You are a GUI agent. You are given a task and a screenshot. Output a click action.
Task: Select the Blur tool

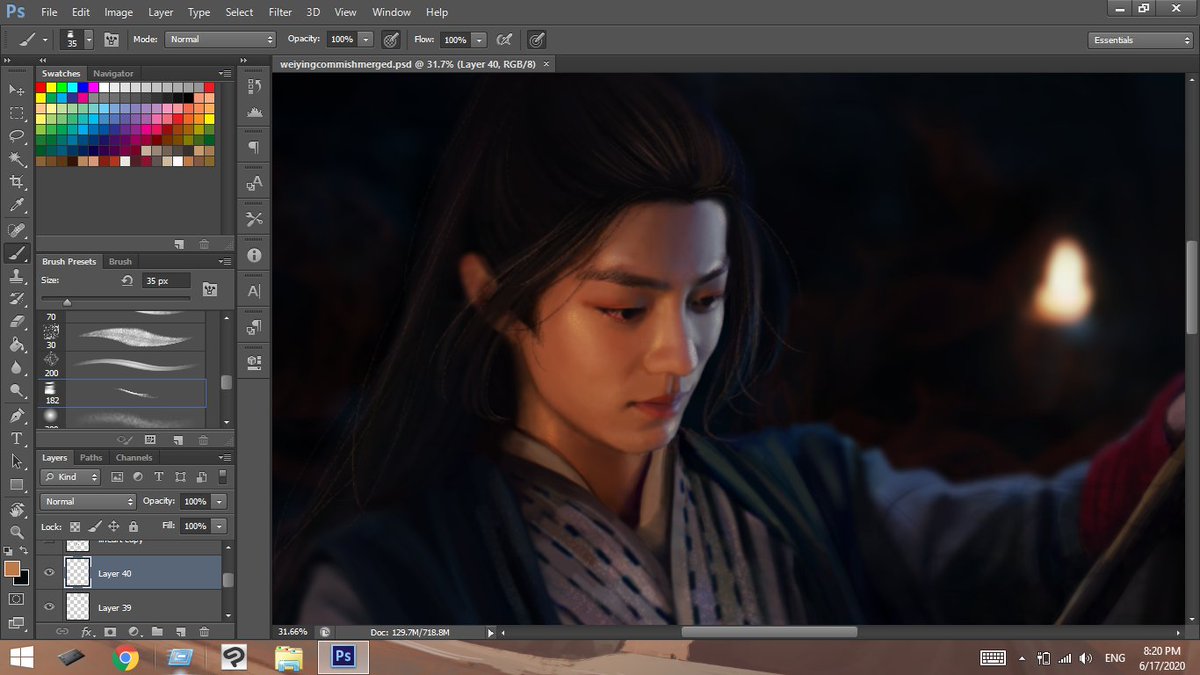pyautogui.click(x=16, y=367)
